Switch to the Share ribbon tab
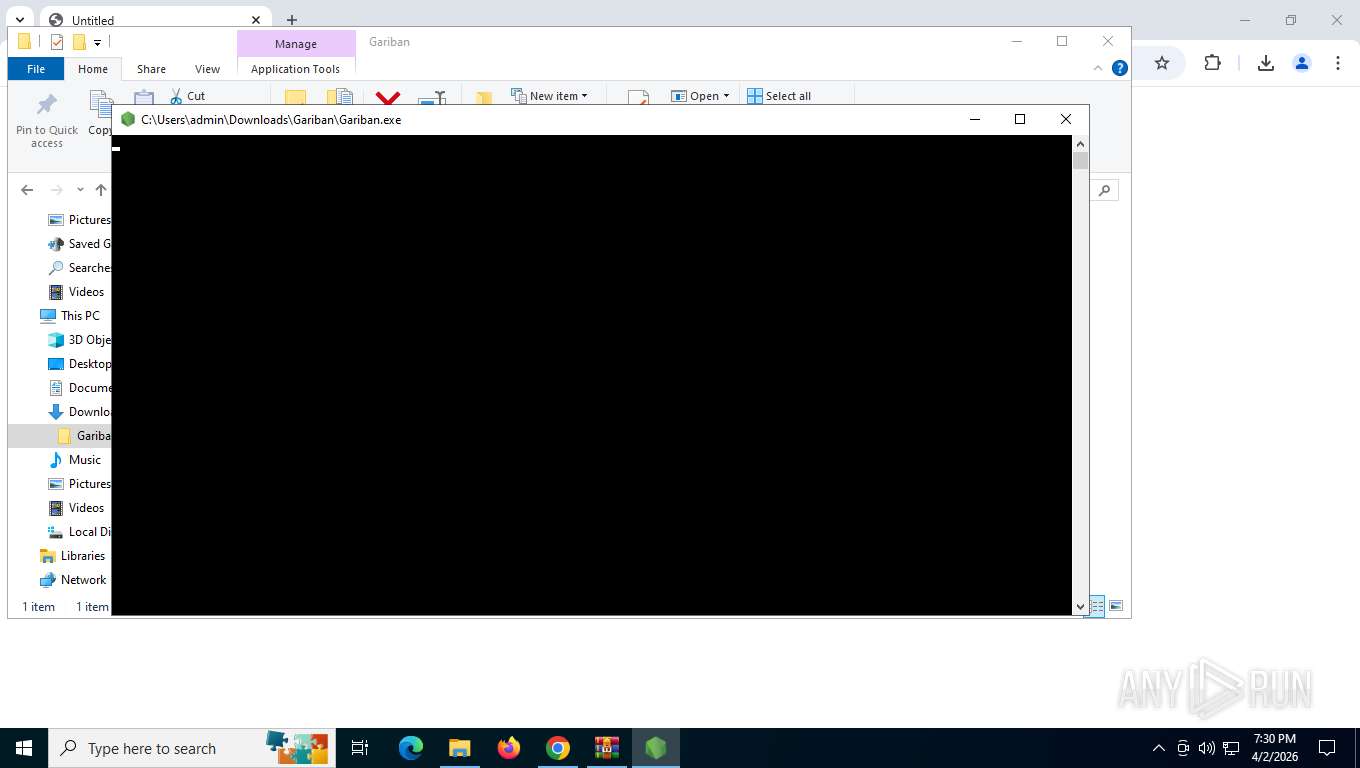Viewport: 1360px width, 768px height. [x=151, y=69]
